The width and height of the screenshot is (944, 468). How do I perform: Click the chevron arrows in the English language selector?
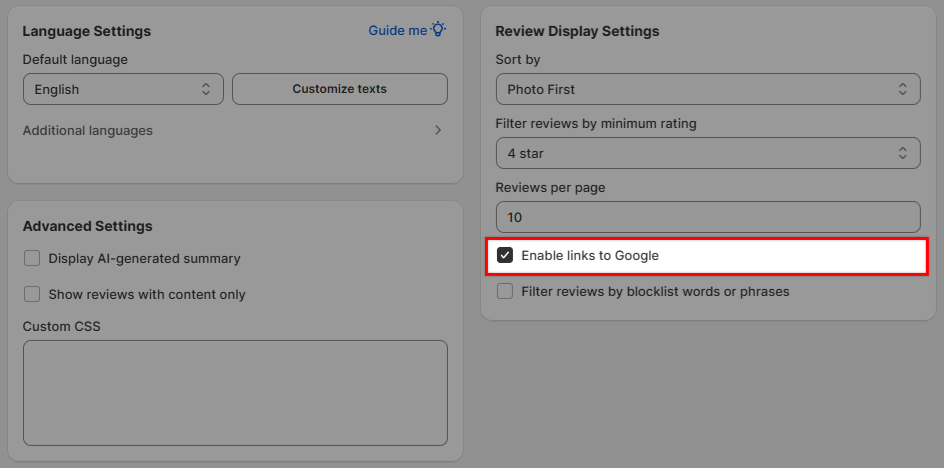point(206,89)
